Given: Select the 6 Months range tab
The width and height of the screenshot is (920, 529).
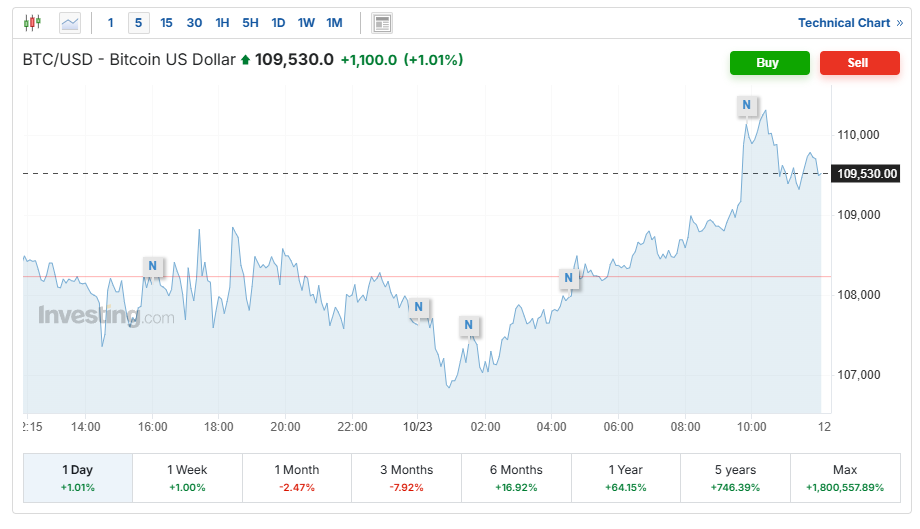Looking at the screenshot, I should [x=516, y=478].
